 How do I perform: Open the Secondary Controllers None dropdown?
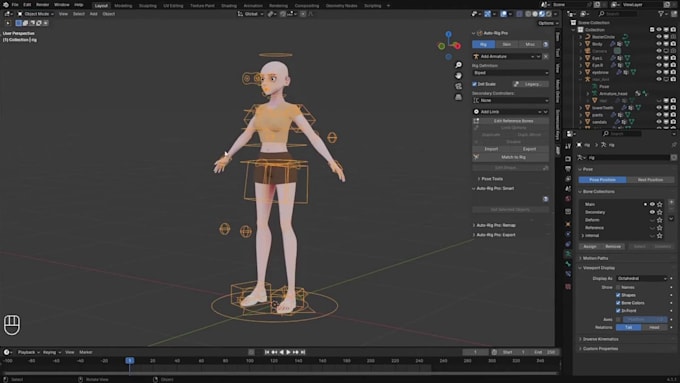(x=510, y=100)
